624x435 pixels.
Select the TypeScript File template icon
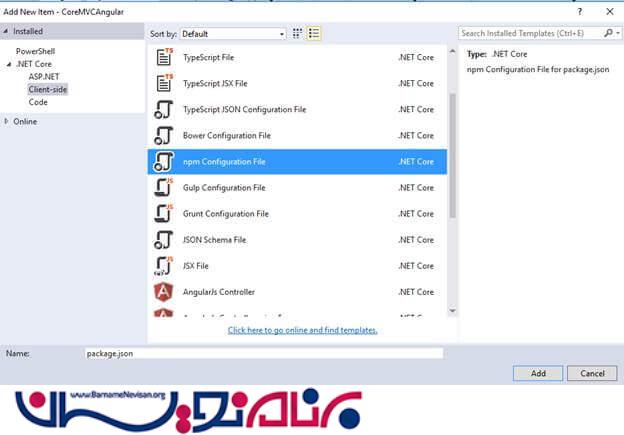pyautogui.click(x=164, y=58)
